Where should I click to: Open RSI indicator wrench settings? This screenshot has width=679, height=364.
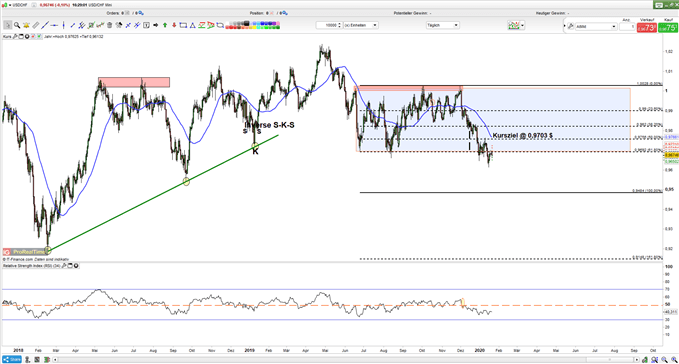[64, 266]
